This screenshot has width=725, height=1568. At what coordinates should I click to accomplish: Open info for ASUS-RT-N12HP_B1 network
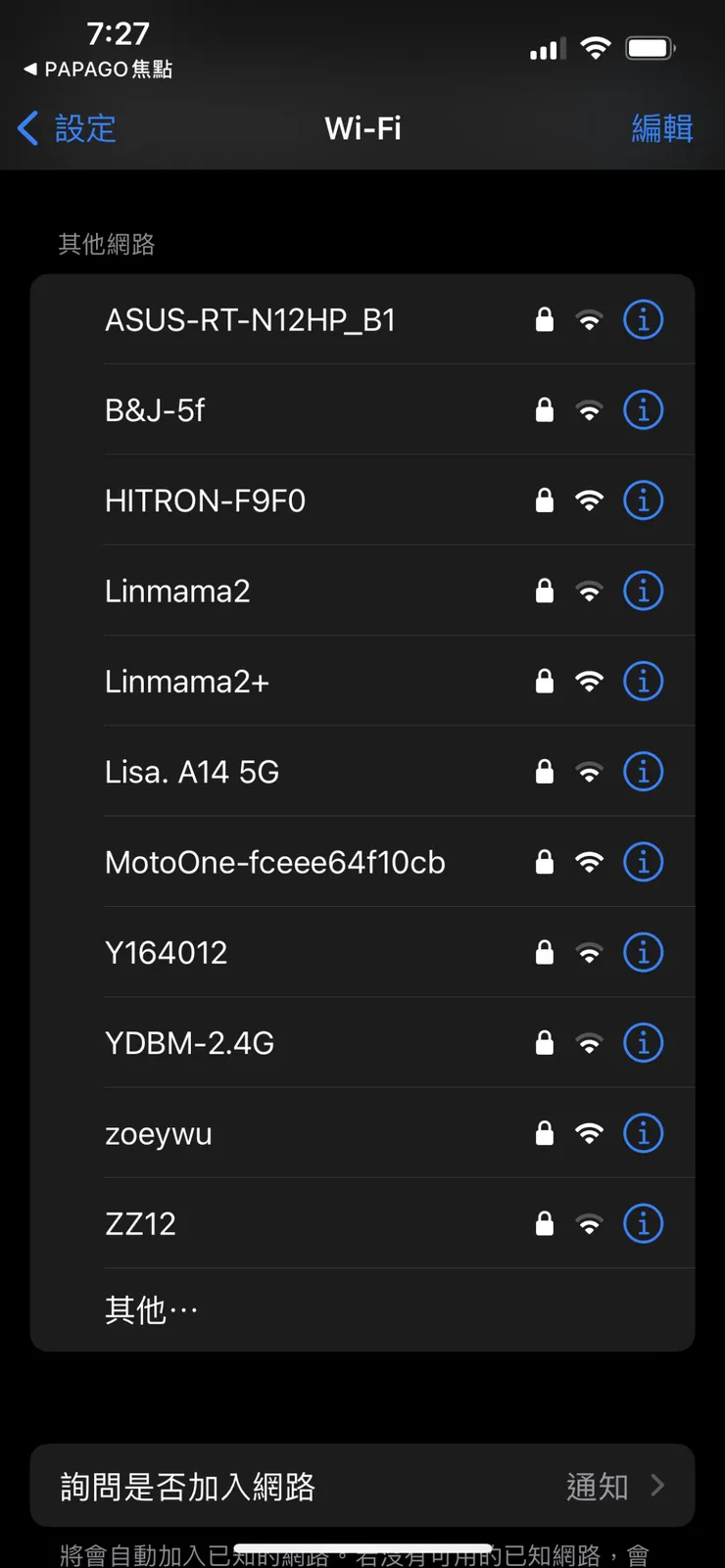coord(643,320)
